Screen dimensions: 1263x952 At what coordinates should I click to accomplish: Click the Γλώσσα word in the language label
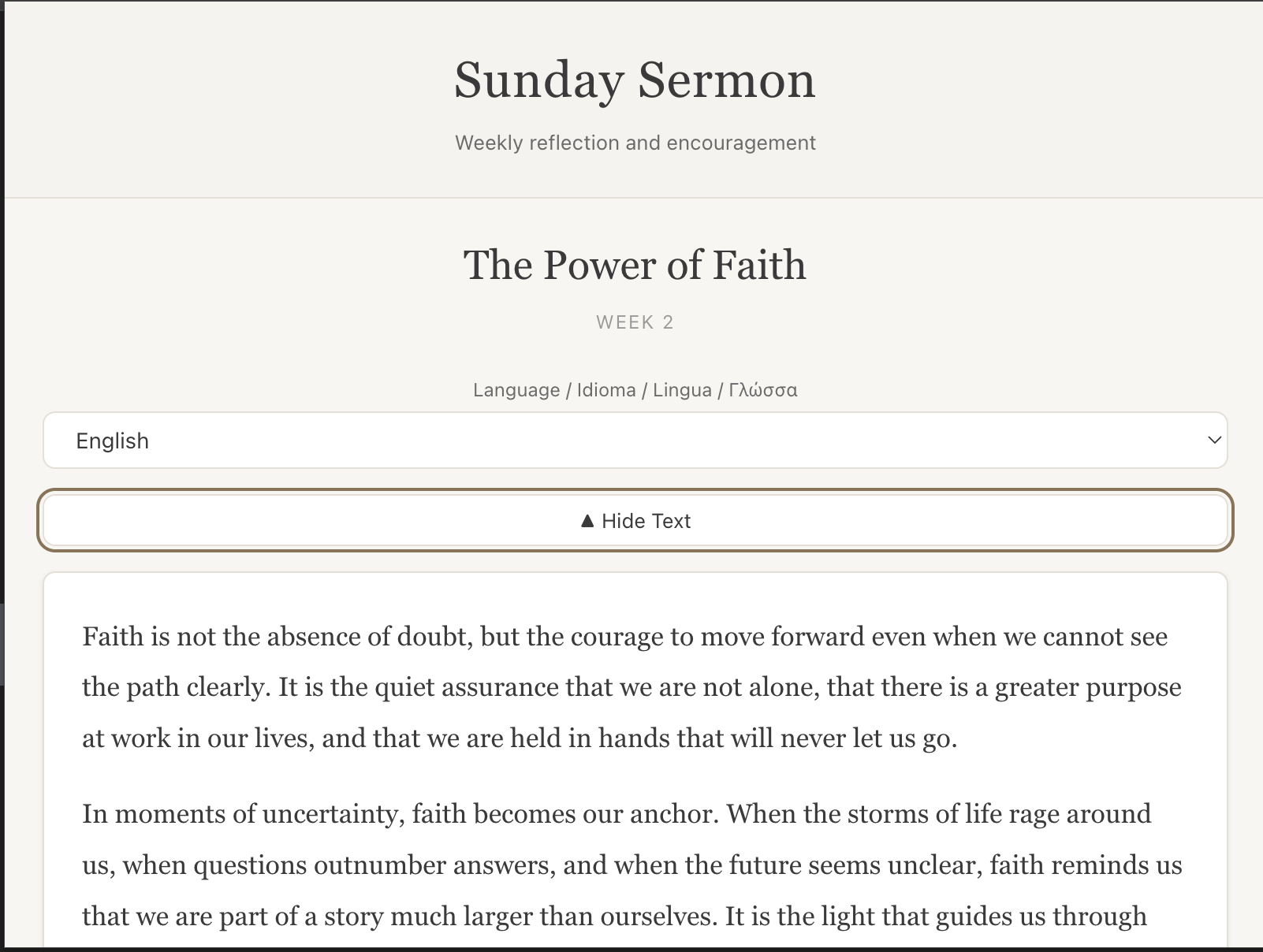click(762, 389)
